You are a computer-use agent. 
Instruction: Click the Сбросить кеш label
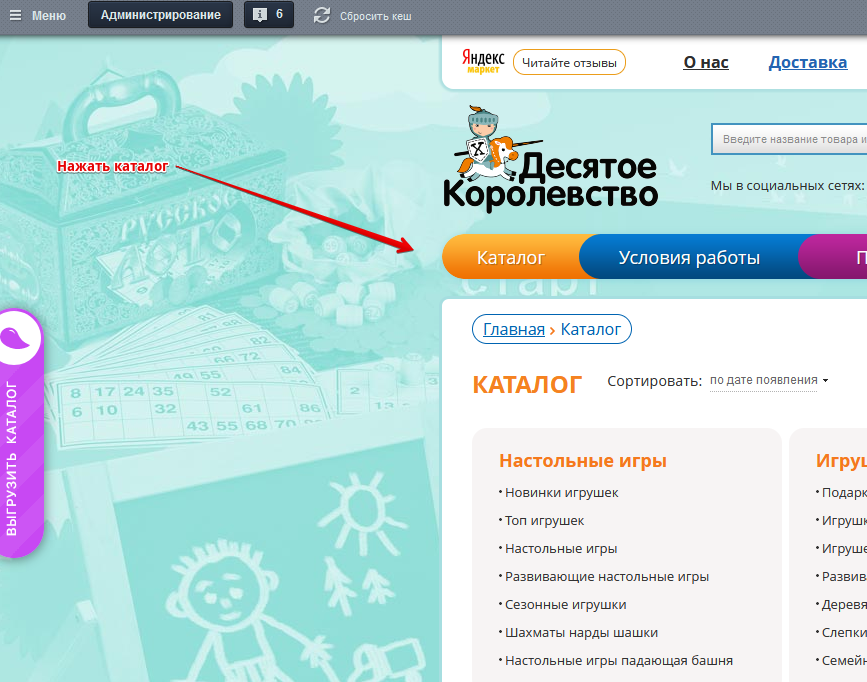375,16
